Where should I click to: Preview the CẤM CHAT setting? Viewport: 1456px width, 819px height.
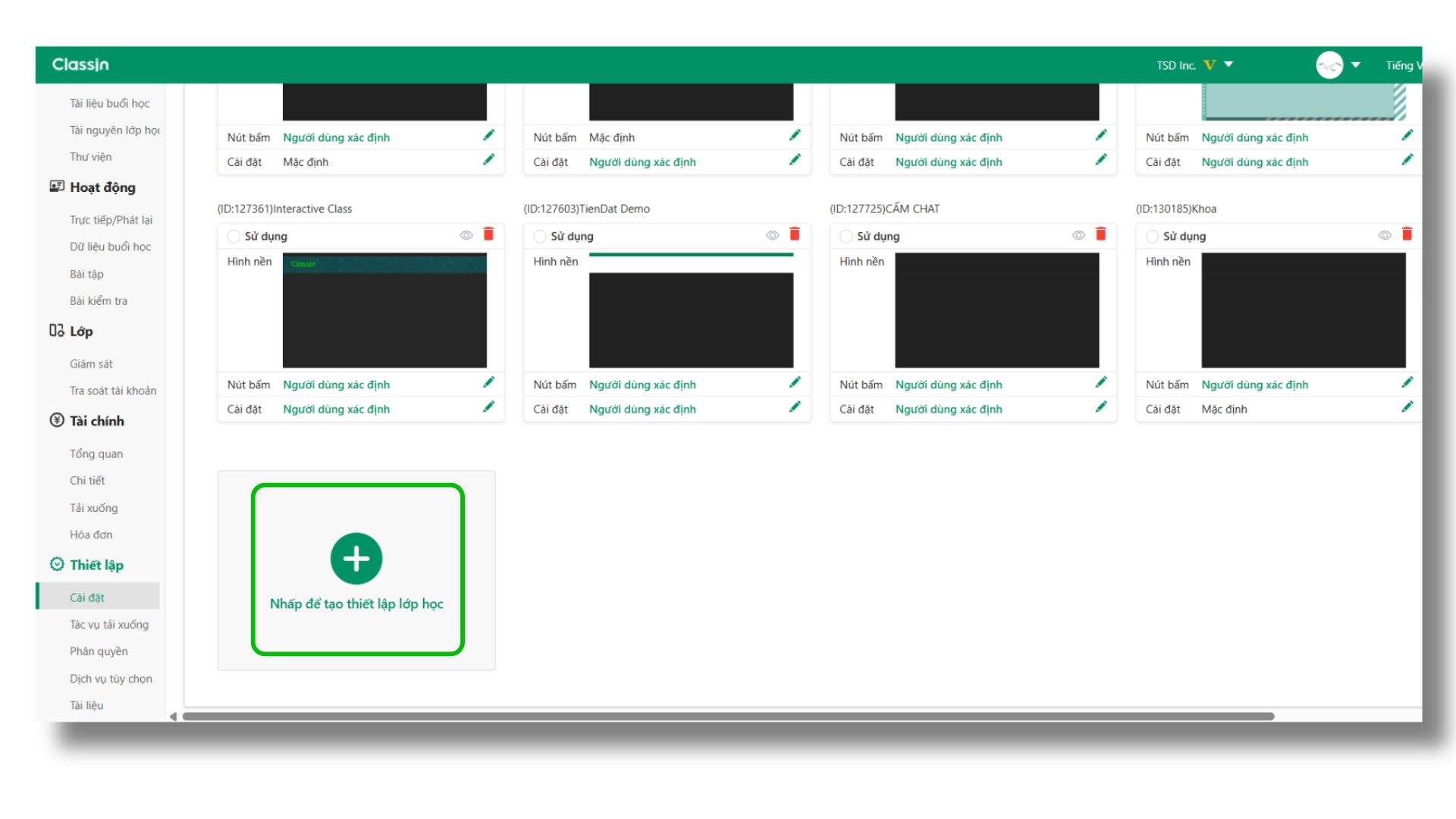tap(1078, 236)
